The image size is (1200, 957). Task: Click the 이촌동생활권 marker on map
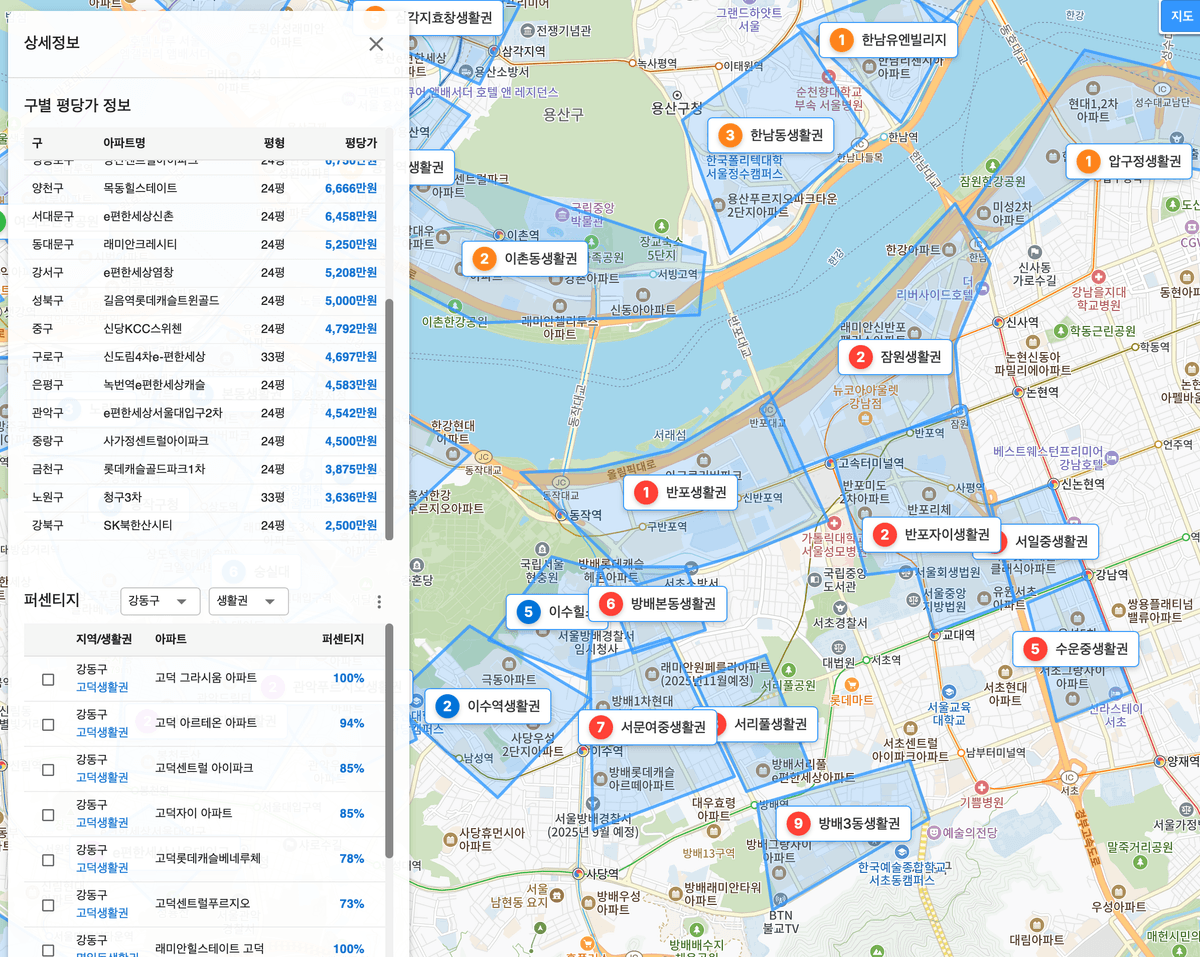point(527,259)
